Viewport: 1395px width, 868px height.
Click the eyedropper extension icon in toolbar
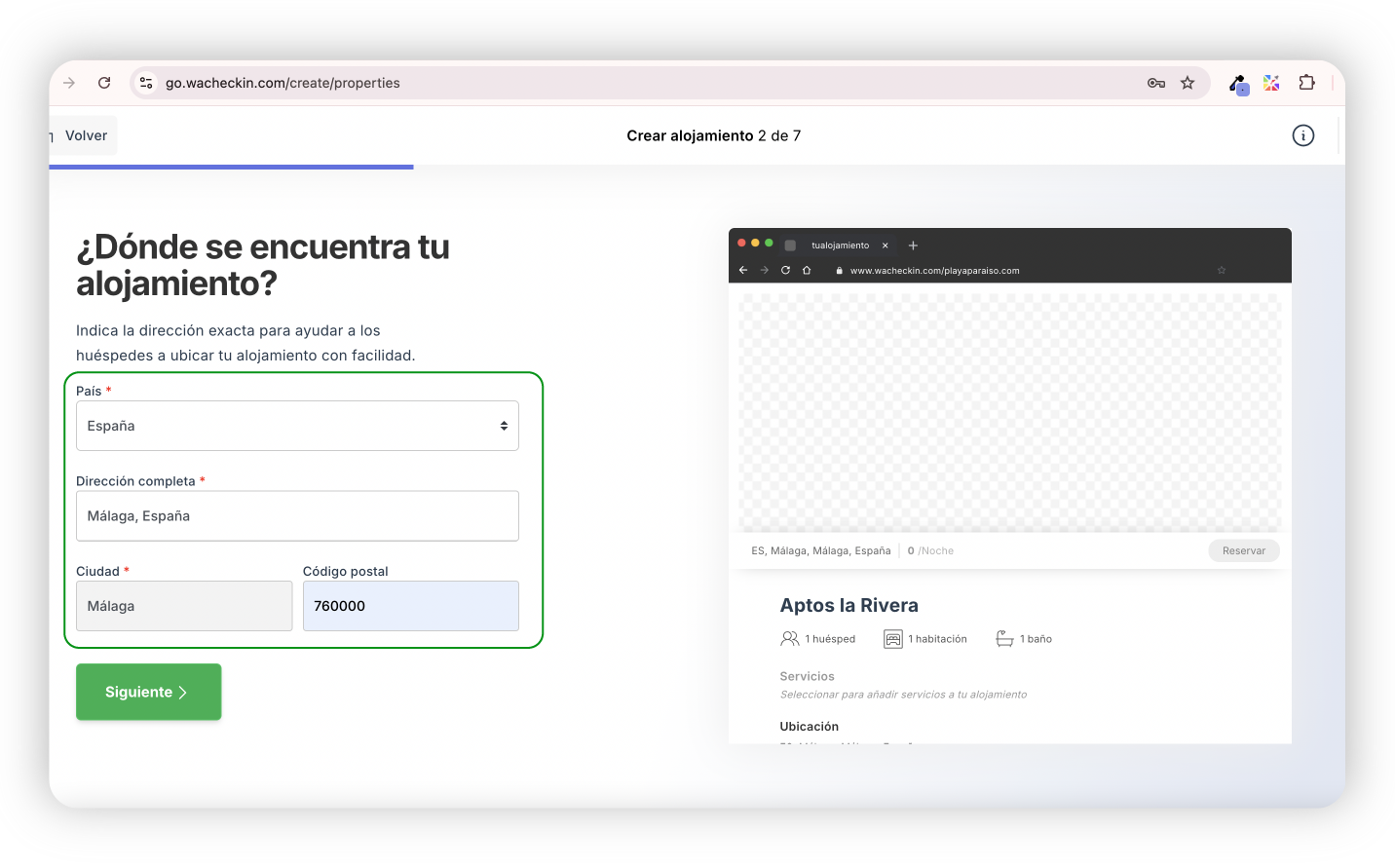coord(1237,84)
